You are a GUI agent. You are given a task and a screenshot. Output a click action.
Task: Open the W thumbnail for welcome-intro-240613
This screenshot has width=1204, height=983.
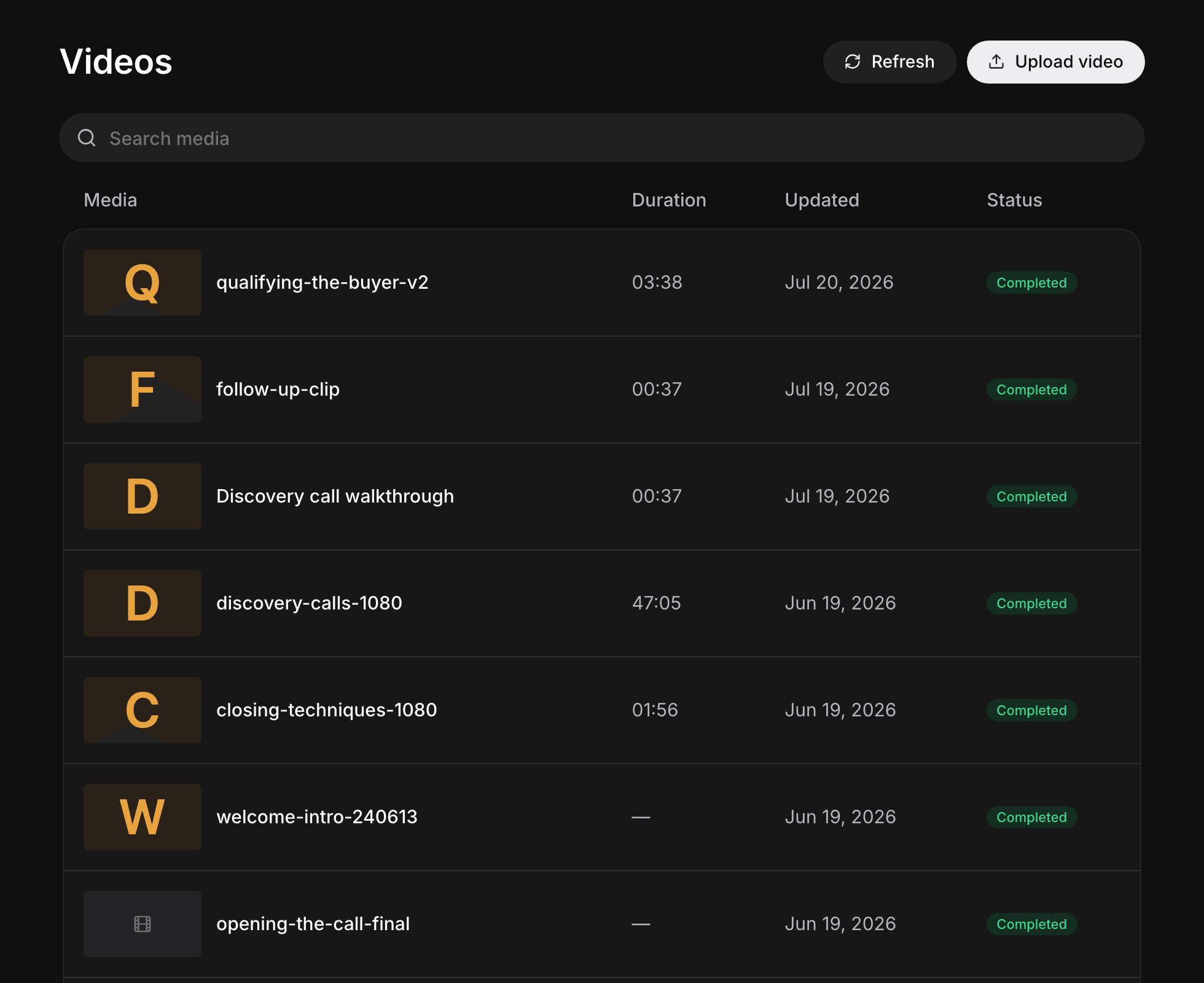143,817
